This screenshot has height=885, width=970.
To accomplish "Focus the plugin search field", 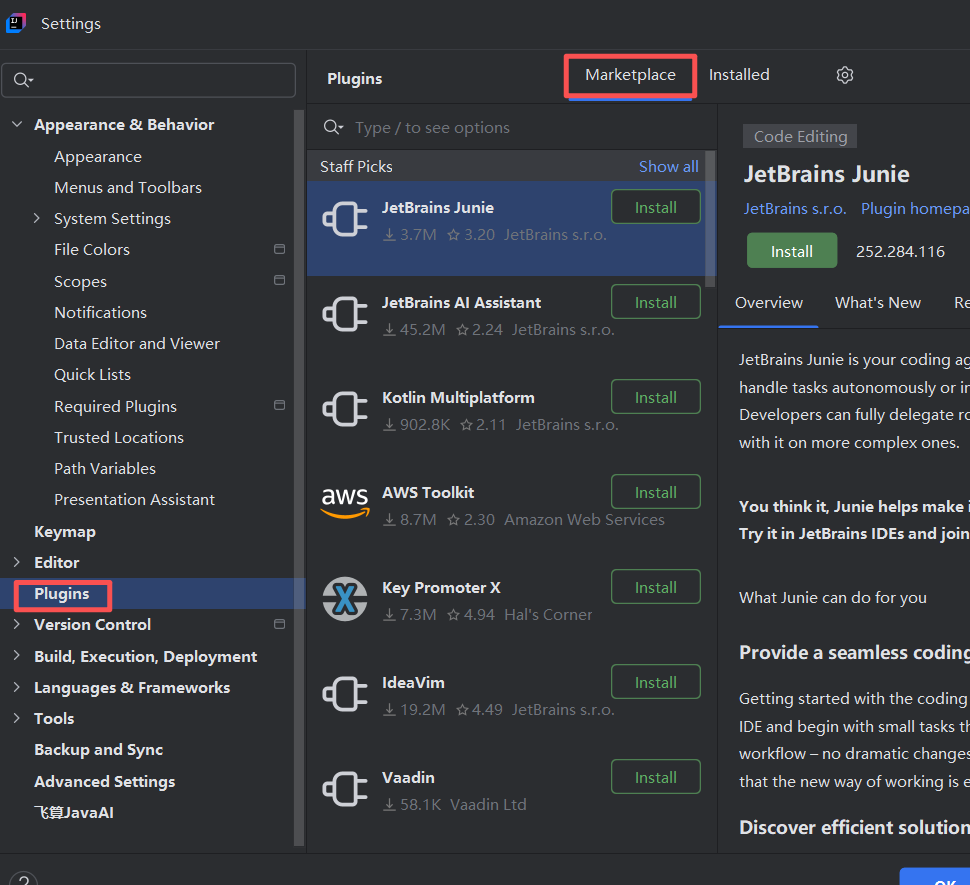I will click(x=511, y=127).
